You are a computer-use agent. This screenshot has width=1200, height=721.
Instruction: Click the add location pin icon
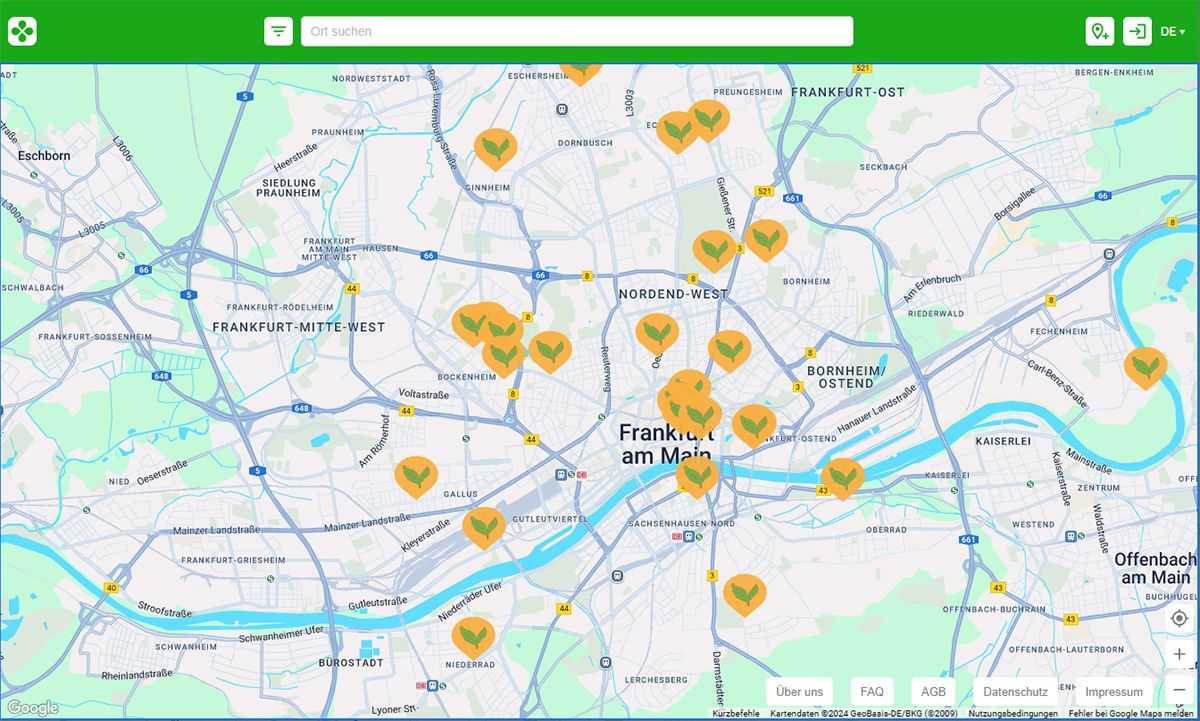click(1099, 31)
